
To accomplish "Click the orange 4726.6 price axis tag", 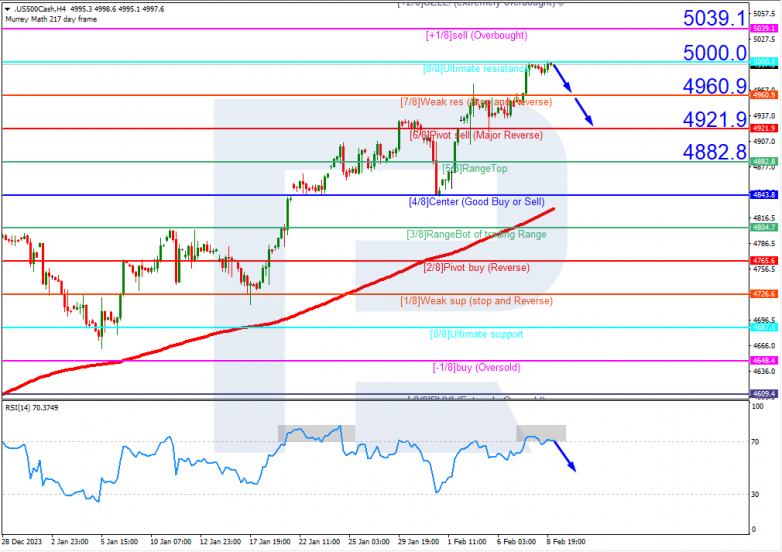I will click(x=764, y=294).
